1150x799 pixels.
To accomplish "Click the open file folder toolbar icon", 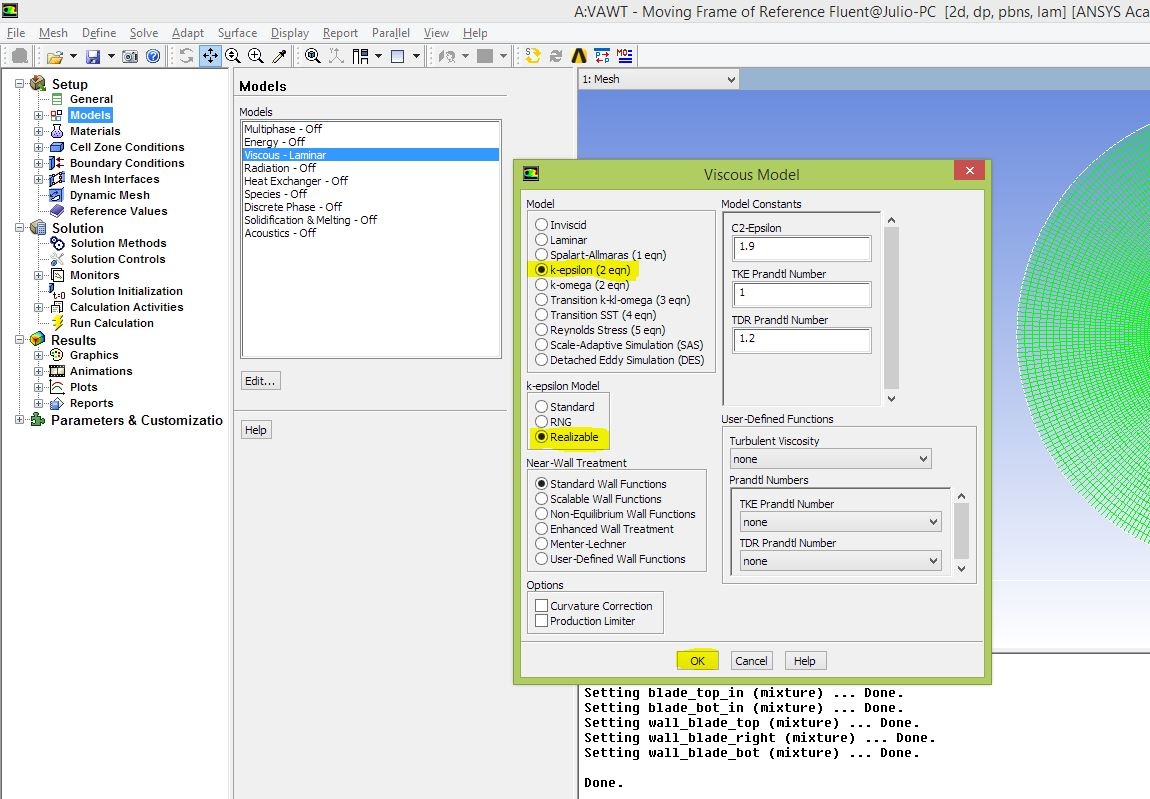I will coord(54,56).
